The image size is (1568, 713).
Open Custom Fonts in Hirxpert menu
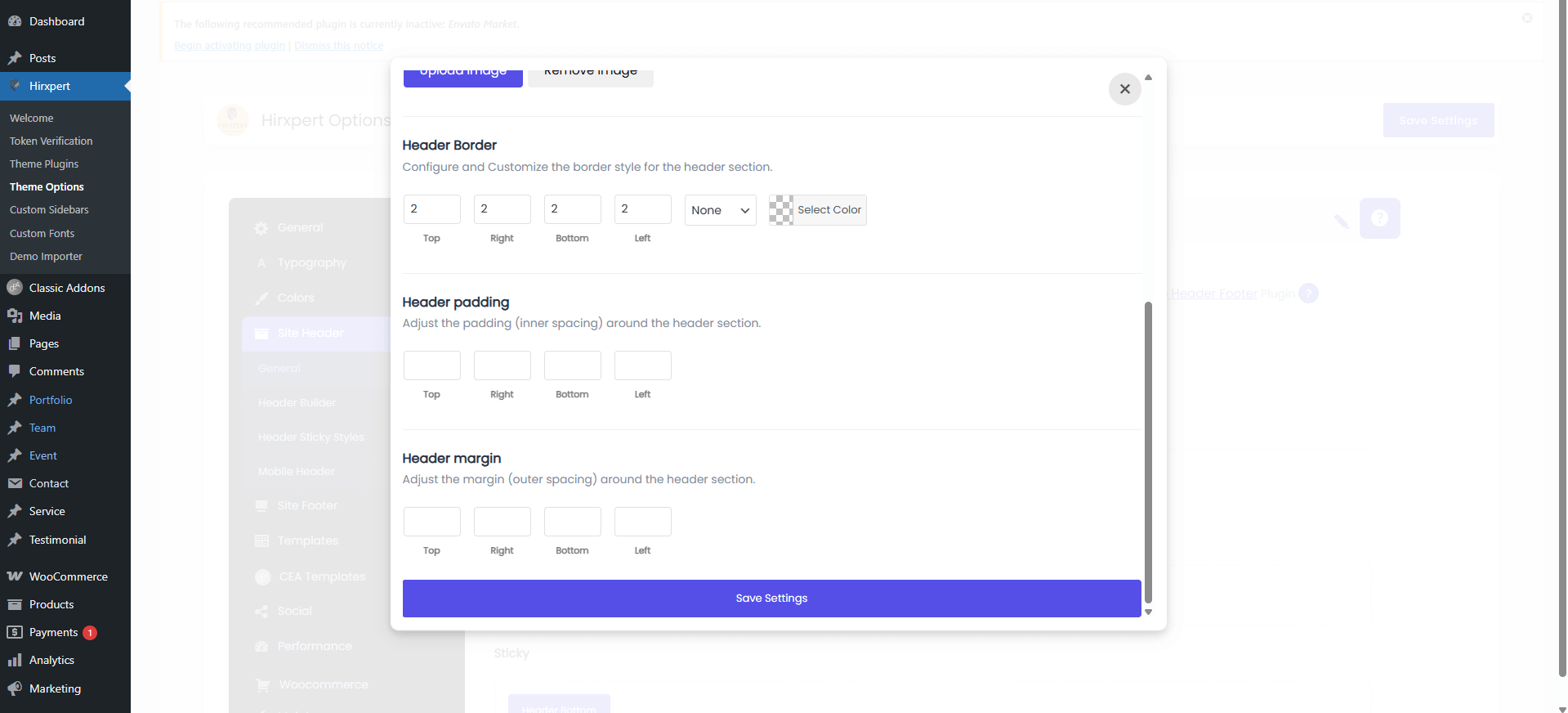tap(42, 234)
